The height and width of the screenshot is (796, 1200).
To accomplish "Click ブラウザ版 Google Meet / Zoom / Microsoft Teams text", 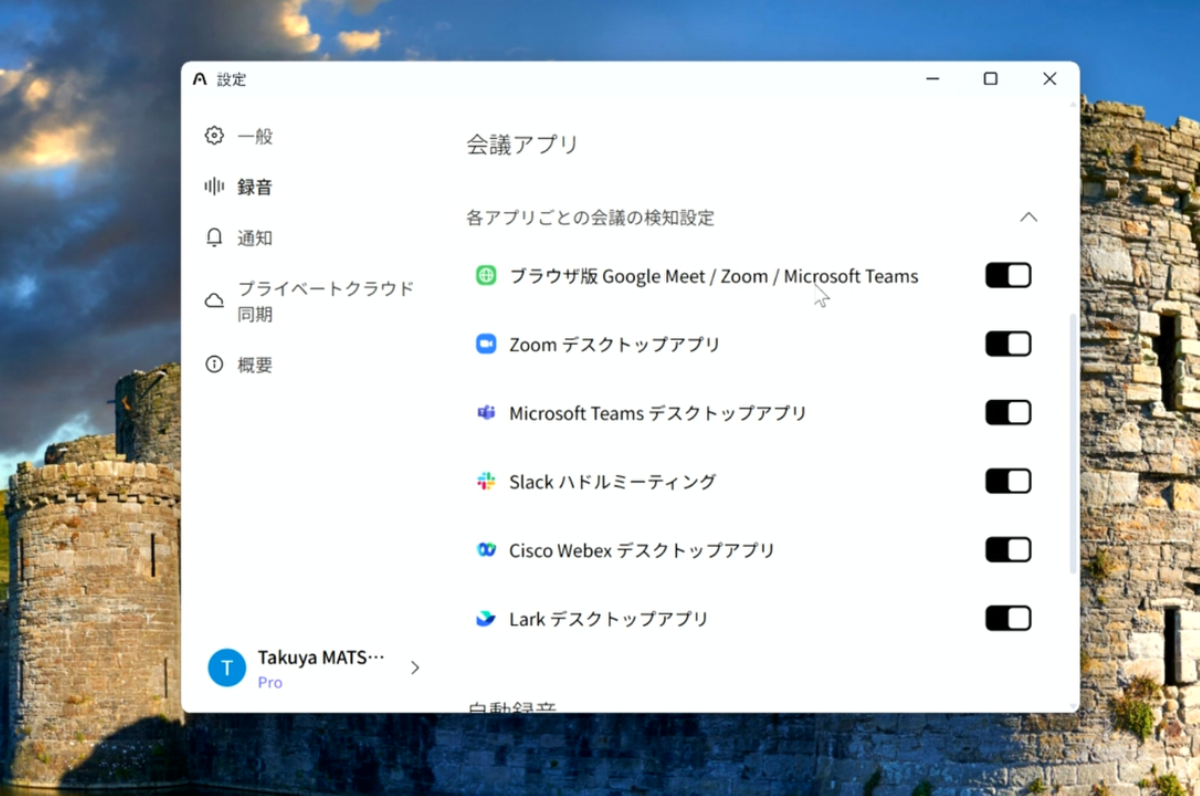I will pos(714,276).
